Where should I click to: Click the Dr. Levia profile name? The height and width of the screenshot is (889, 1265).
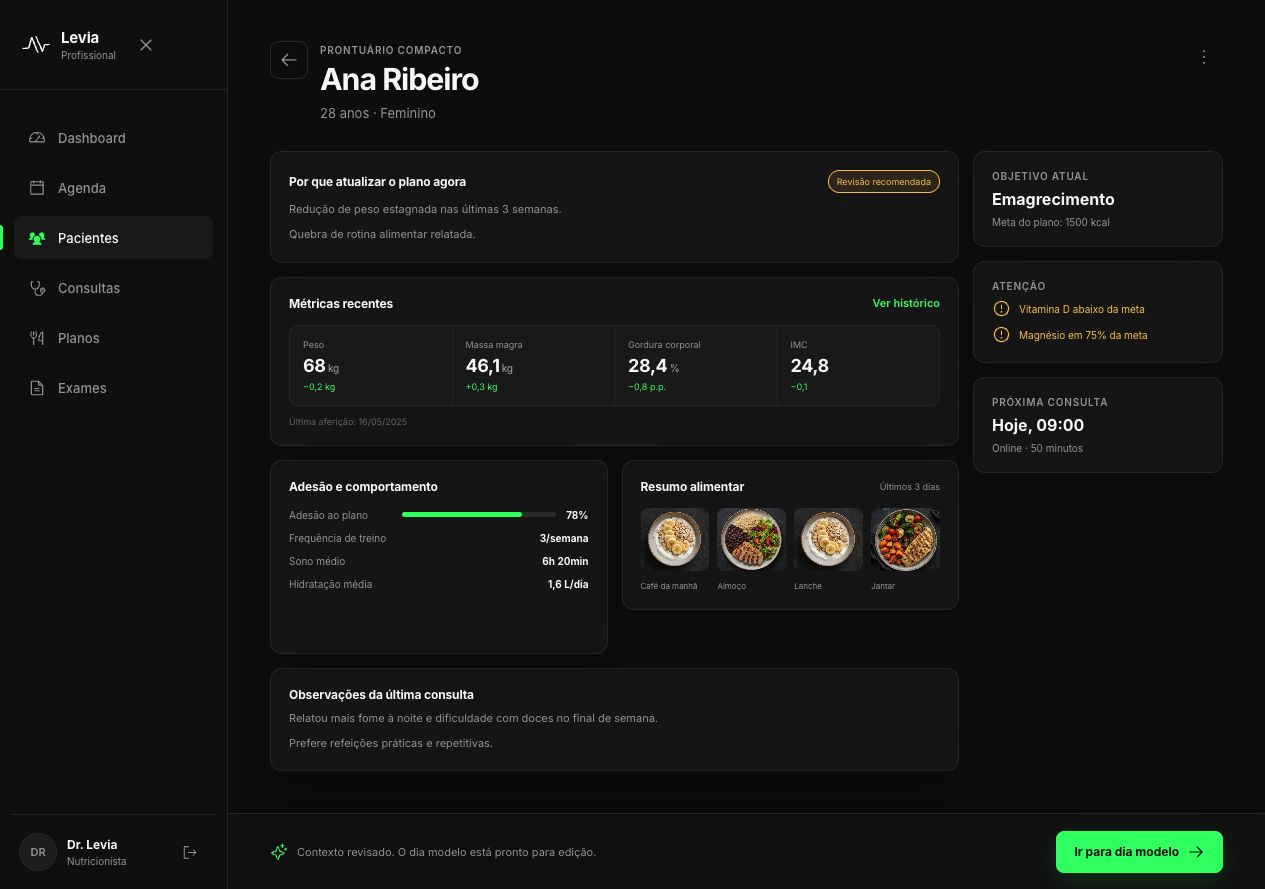[x=92, y=844]
